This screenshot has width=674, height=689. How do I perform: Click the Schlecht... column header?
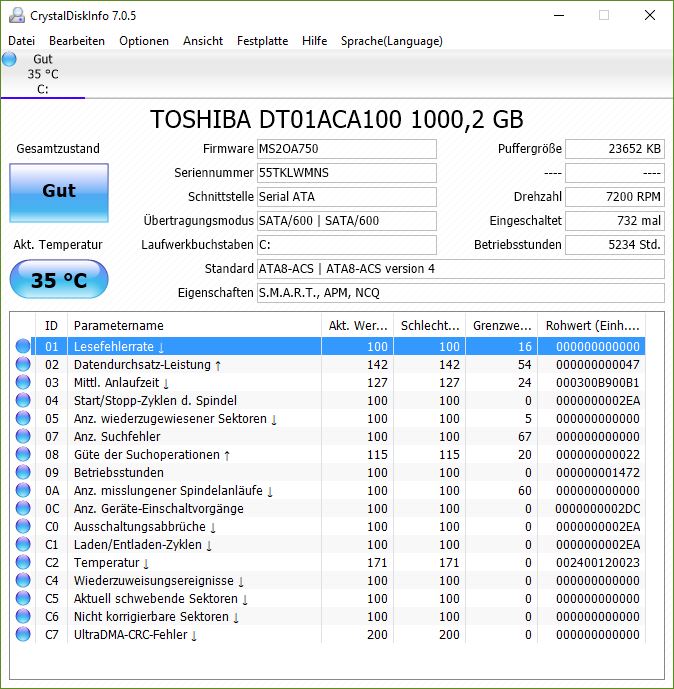coord(430,326)
